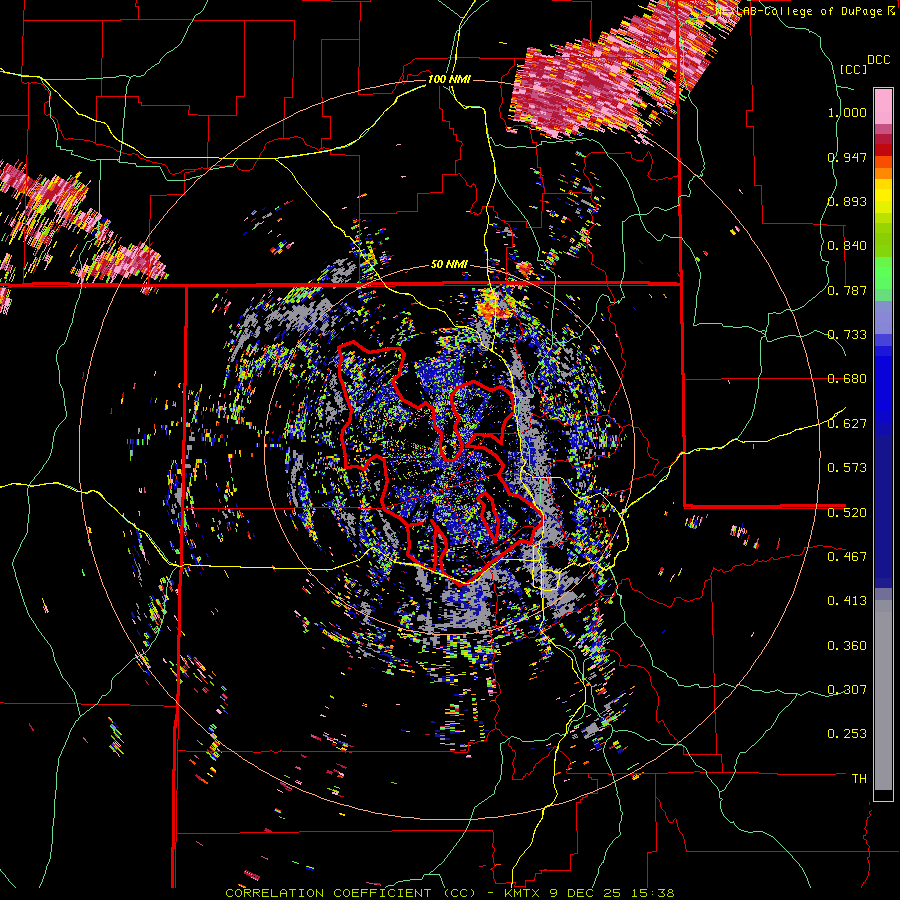The width and height of the screenshot is (900, 900).
Task: Pick the 0.520 legend value
Action: [847, 513]
